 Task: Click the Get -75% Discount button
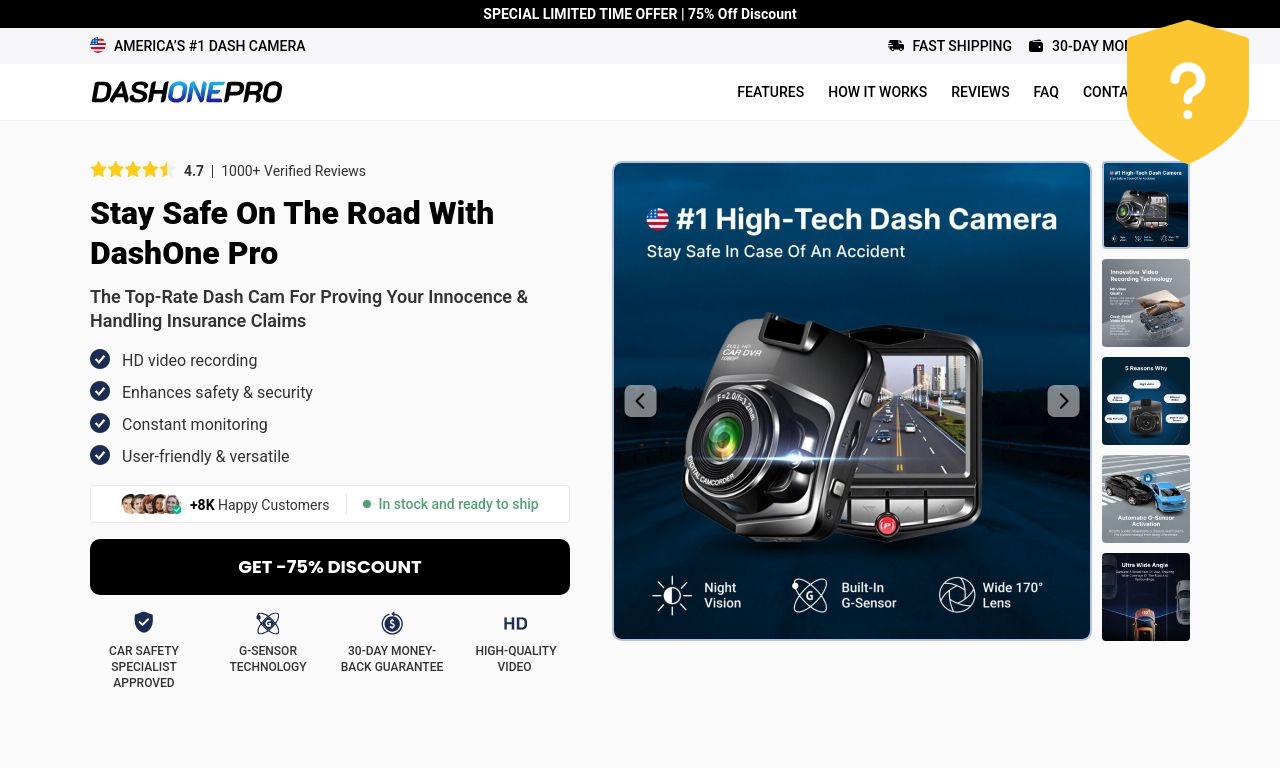[330, 567]
